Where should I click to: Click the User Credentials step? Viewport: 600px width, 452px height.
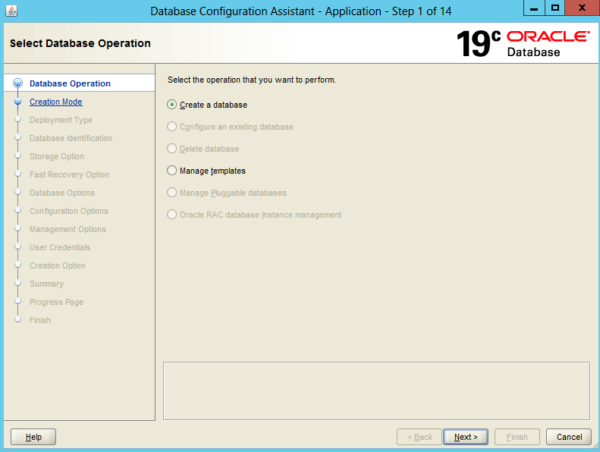tap(60, 247)
